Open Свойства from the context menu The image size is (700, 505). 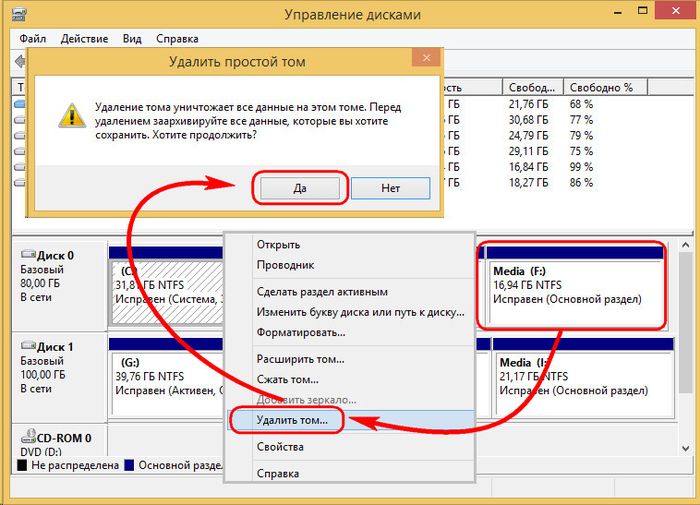(280, 447)
